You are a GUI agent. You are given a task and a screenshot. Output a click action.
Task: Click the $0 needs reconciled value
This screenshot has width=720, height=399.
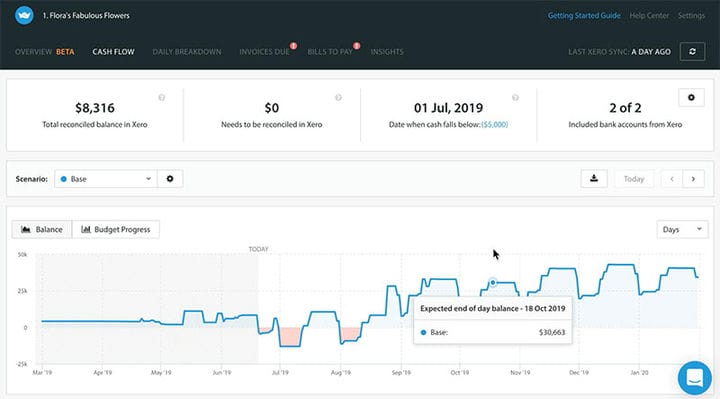[271, 108]
